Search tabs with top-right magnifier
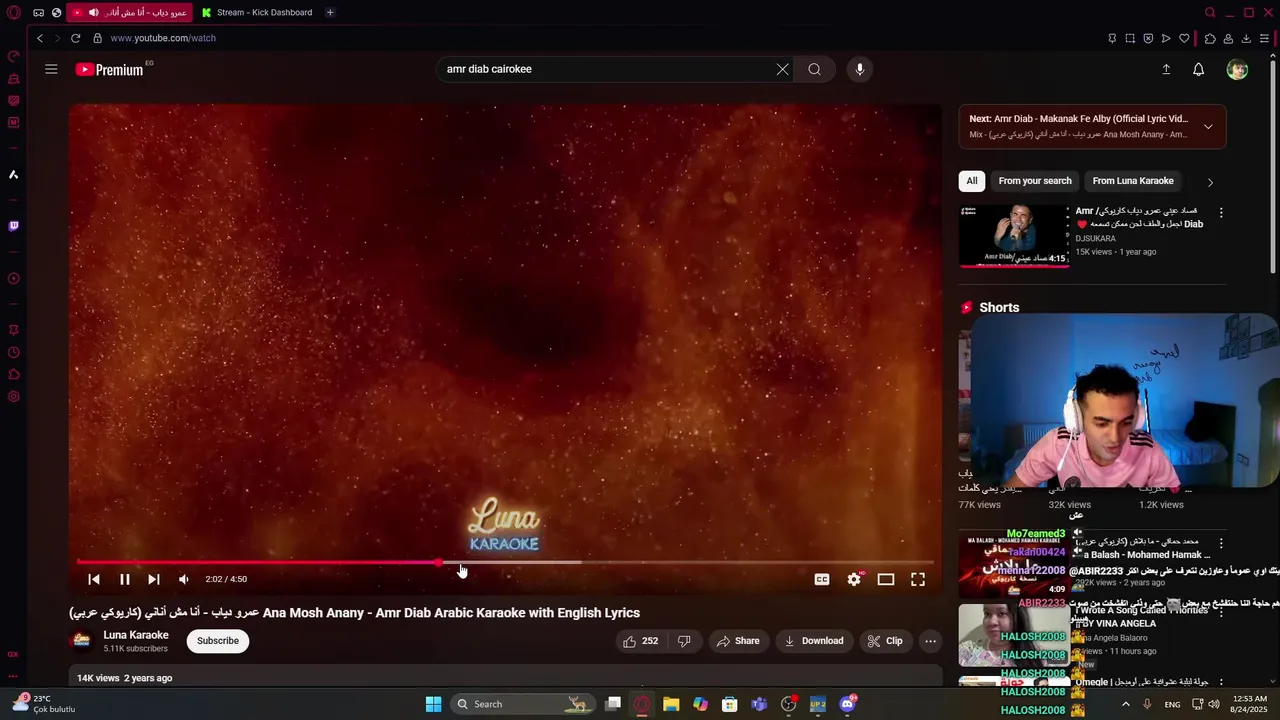This screenshot has width=1280, height=720. [x=1210, y=12]
